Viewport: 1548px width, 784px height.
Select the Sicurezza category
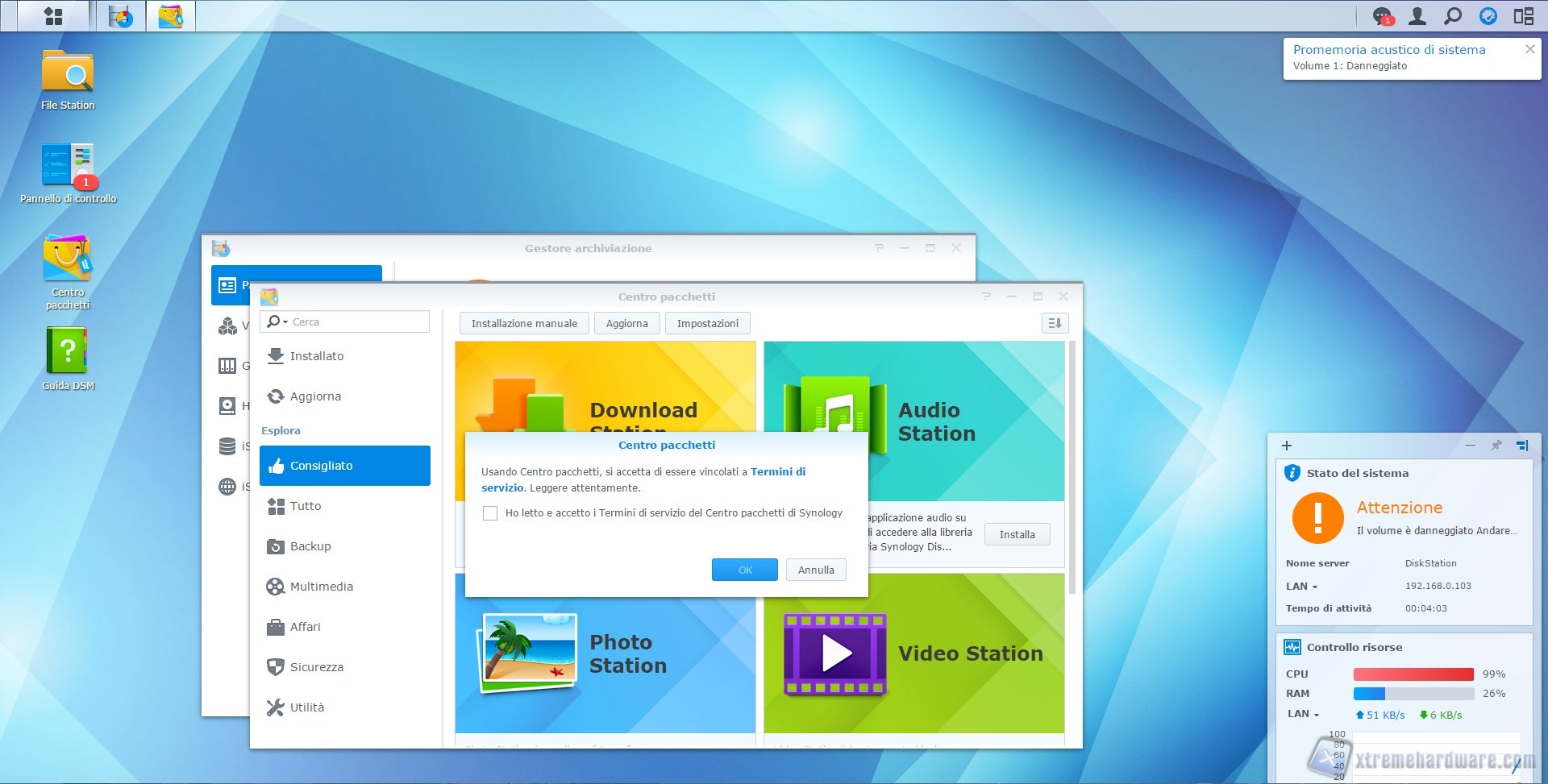316,667
